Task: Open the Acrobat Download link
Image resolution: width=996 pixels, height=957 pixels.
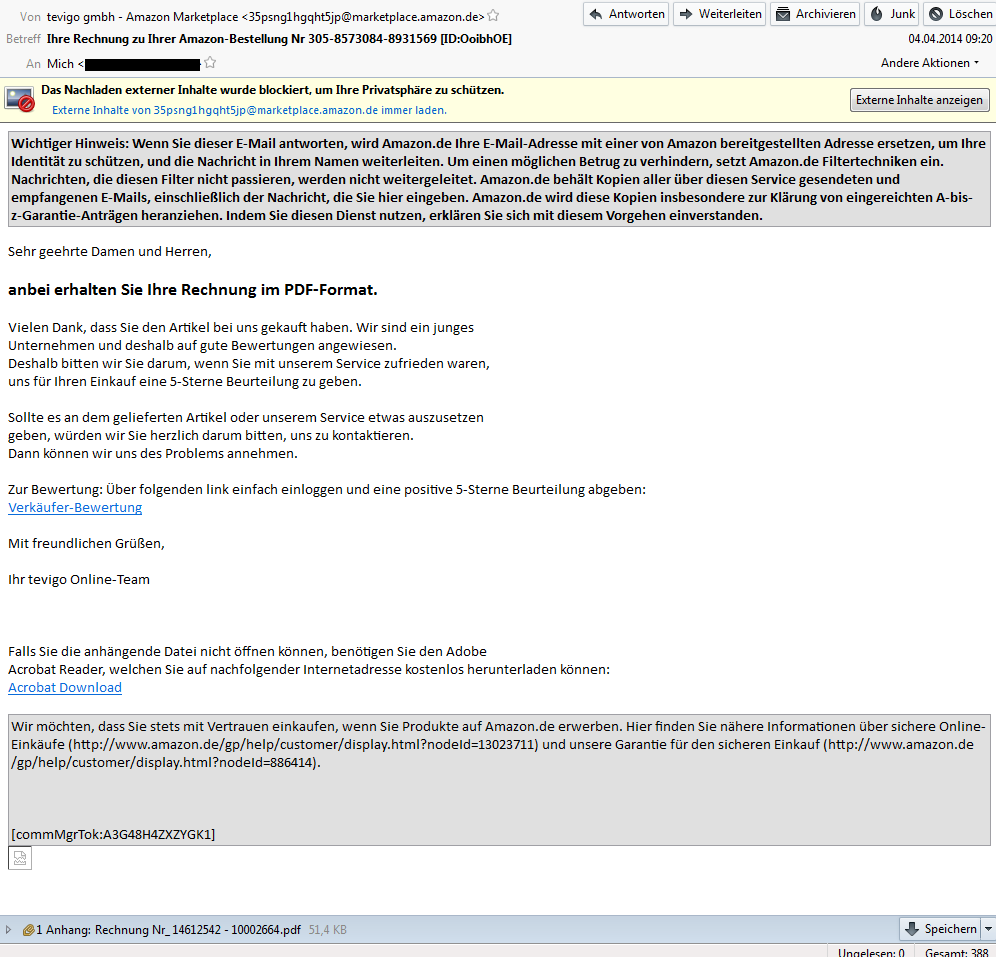Action: click(x=65, y=687)
